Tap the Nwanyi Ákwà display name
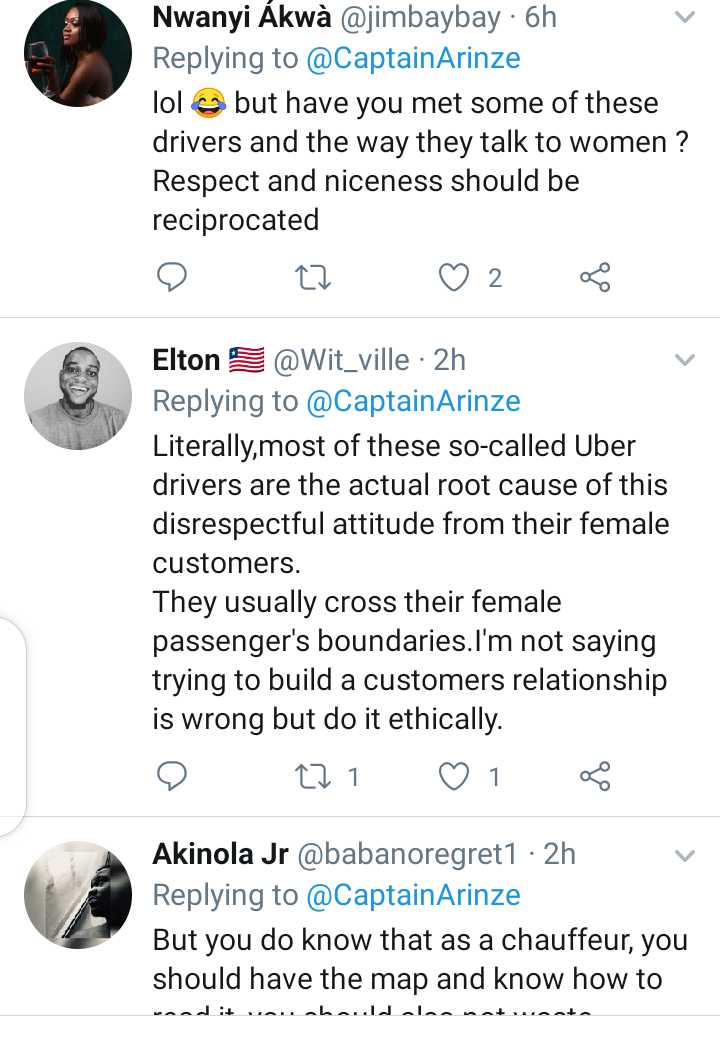 pos(242,17)
